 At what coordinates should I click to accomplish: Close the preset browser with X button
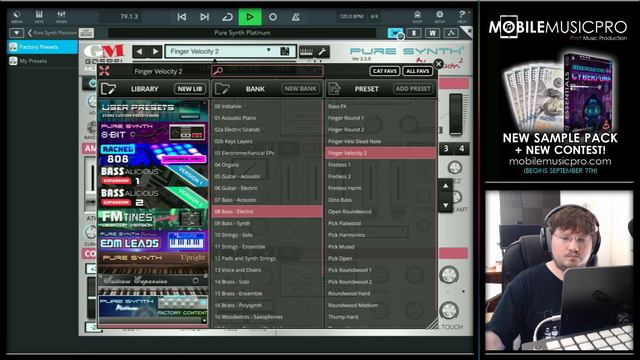[438, 64]
